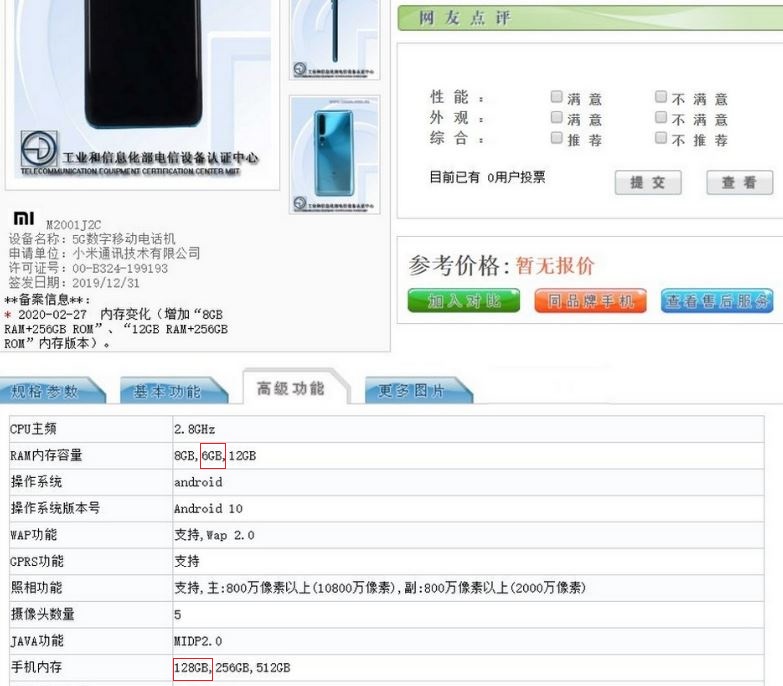Click the 照相功能 camera spec value

tap(380, 588)
